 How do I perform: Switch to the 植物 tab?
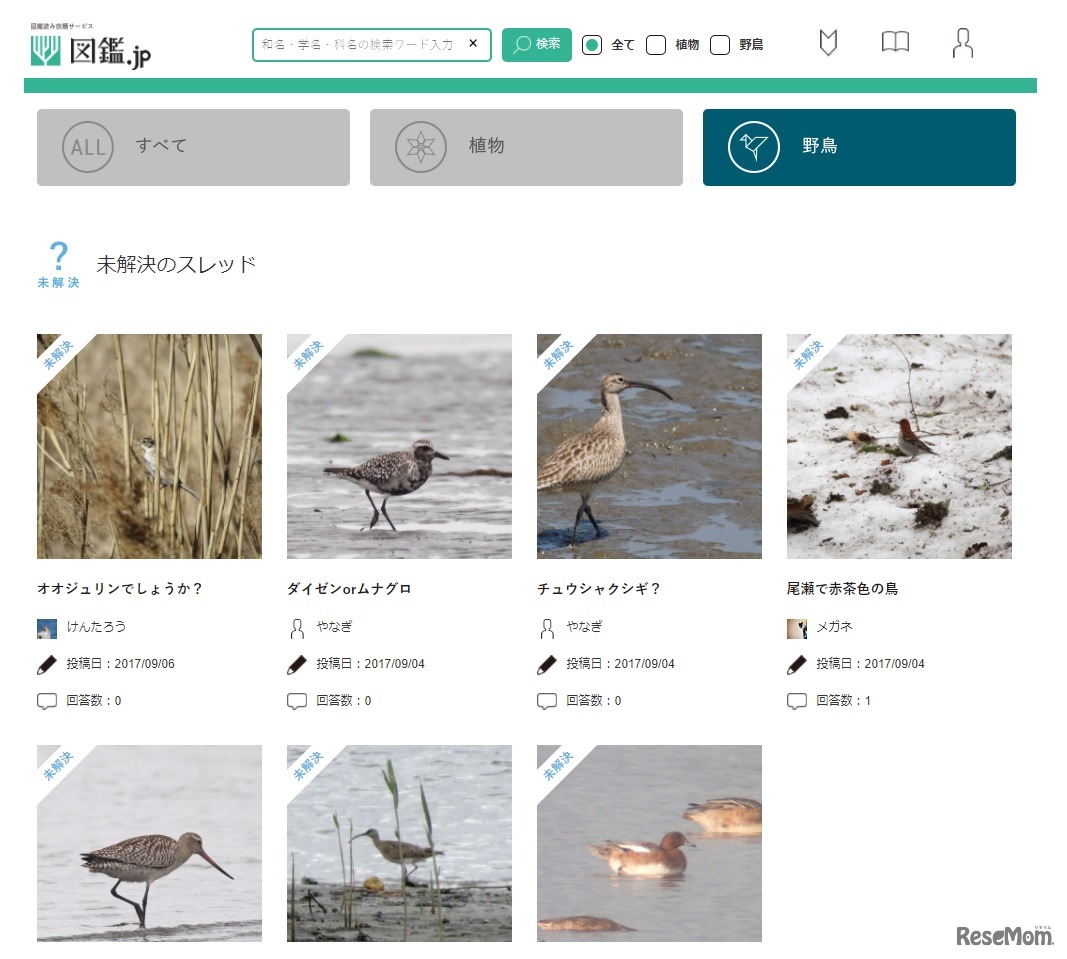526,147
